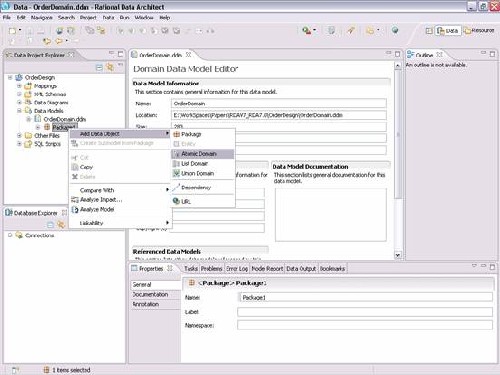Screen dimensions: 500x375
Task: Select Analyze Impact in context menu
Action: click(120, 200)
